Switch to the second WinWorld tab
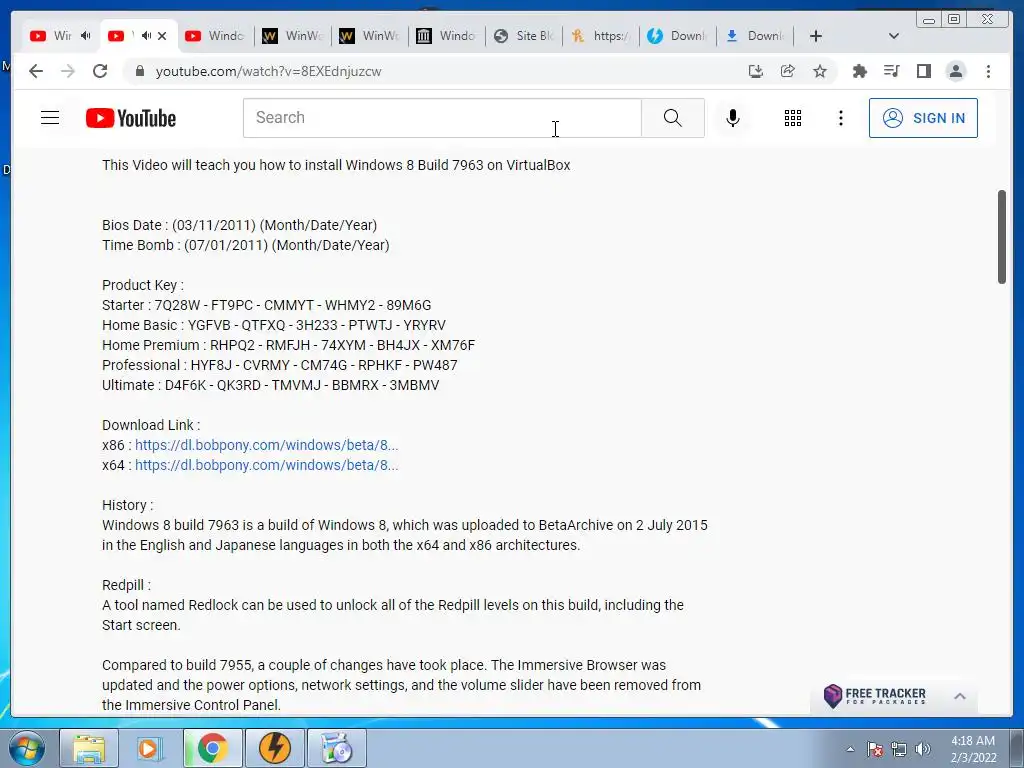Image resolution: width=1024 pixels, height=768 pixels. pos(370,36)
